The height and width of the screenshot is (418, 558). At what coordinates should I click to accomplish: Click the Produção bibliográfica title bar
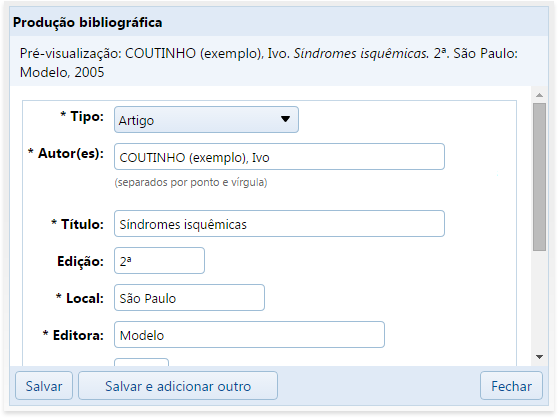(x=279, y=22)
